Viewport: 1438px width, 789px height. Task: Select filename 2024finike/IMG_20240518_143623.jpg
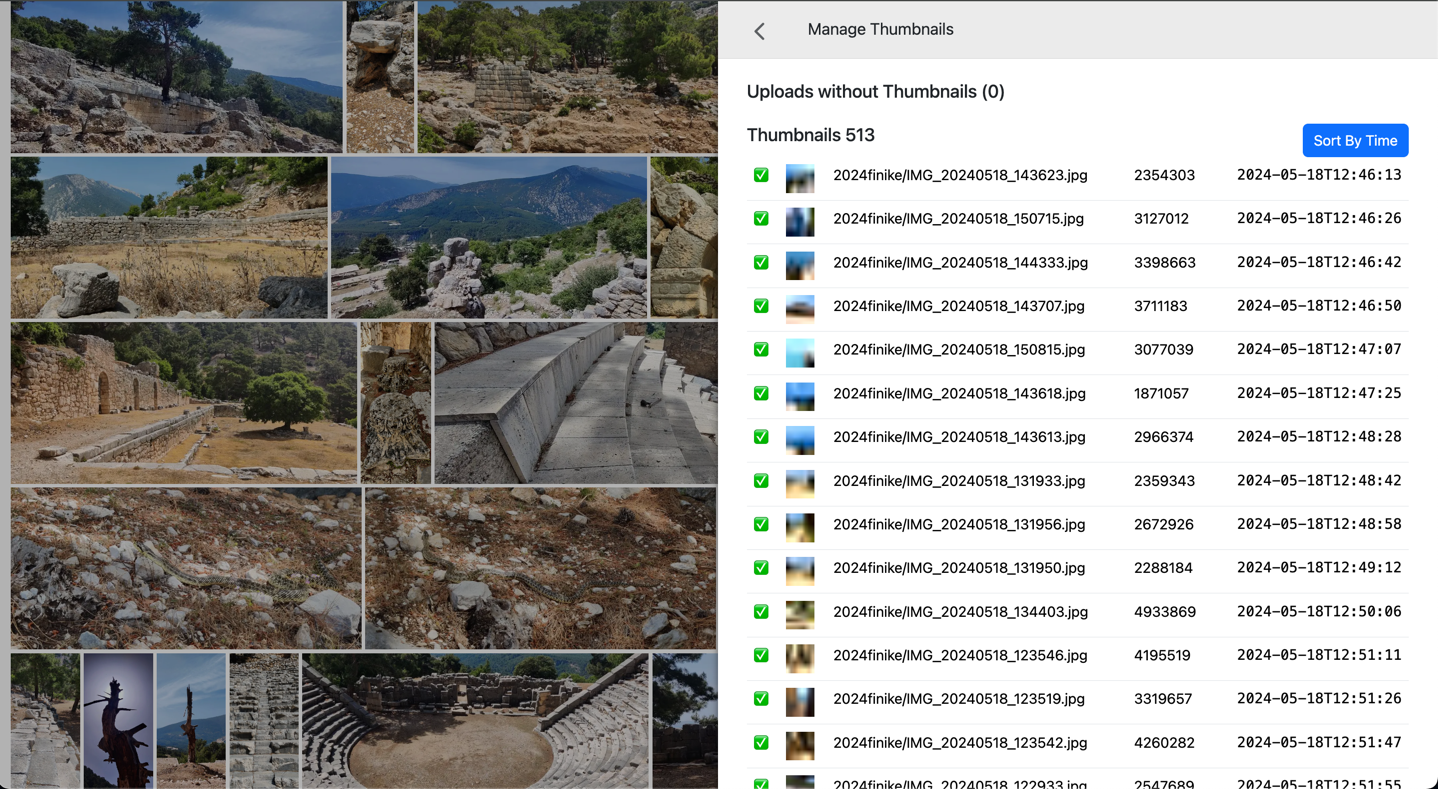960,175
